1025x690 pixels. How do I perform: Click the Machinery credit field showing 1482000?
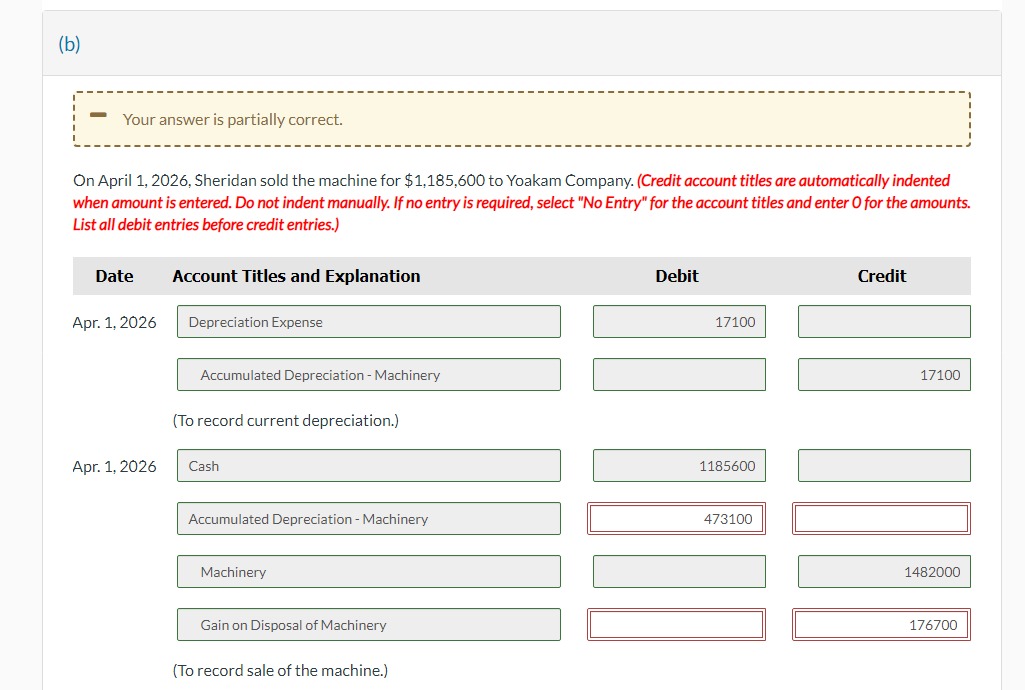(883, 571)
